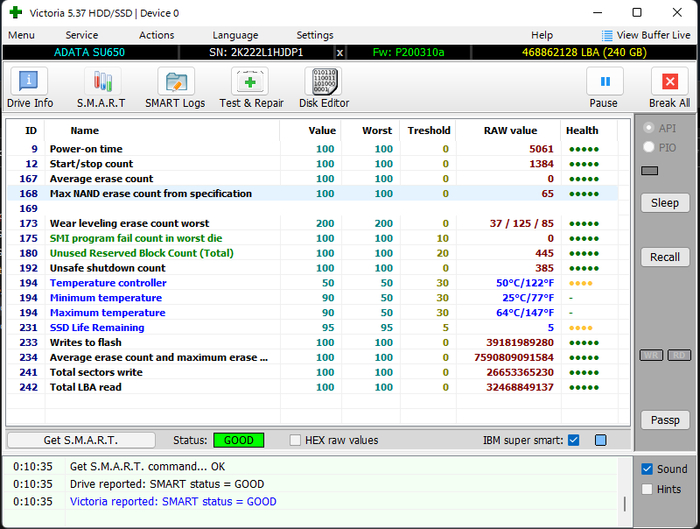Click the View Buffer Live list icon
Screen dimensions: 700x529
tap(607, 35)
